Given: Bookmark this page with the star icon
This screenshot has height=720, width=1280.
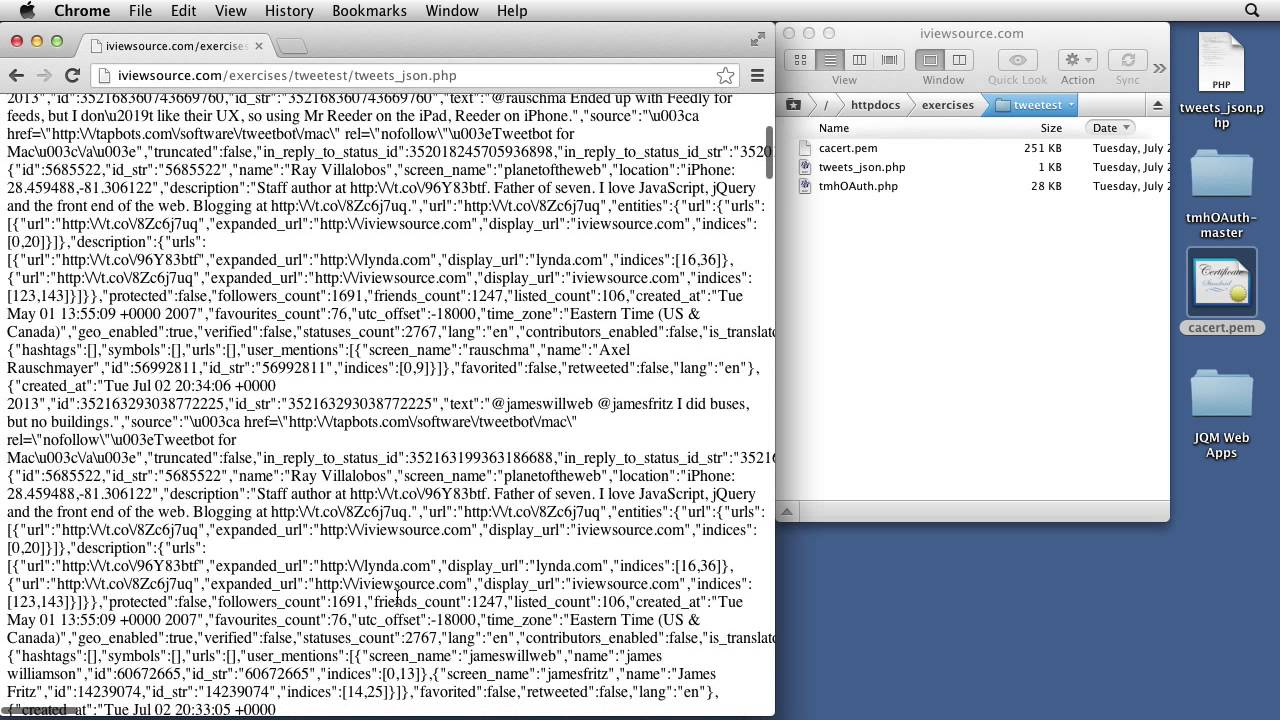Looking at the screenshot, I should pos(726,75).
